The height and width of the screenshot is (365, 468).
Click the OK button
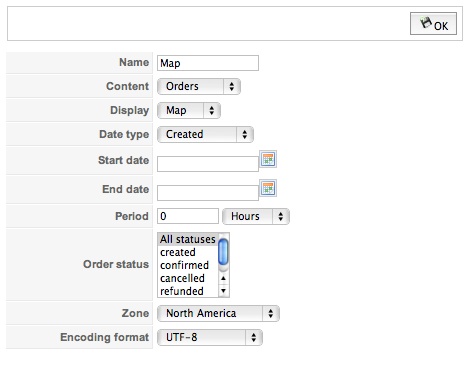(x=433, y=24)
